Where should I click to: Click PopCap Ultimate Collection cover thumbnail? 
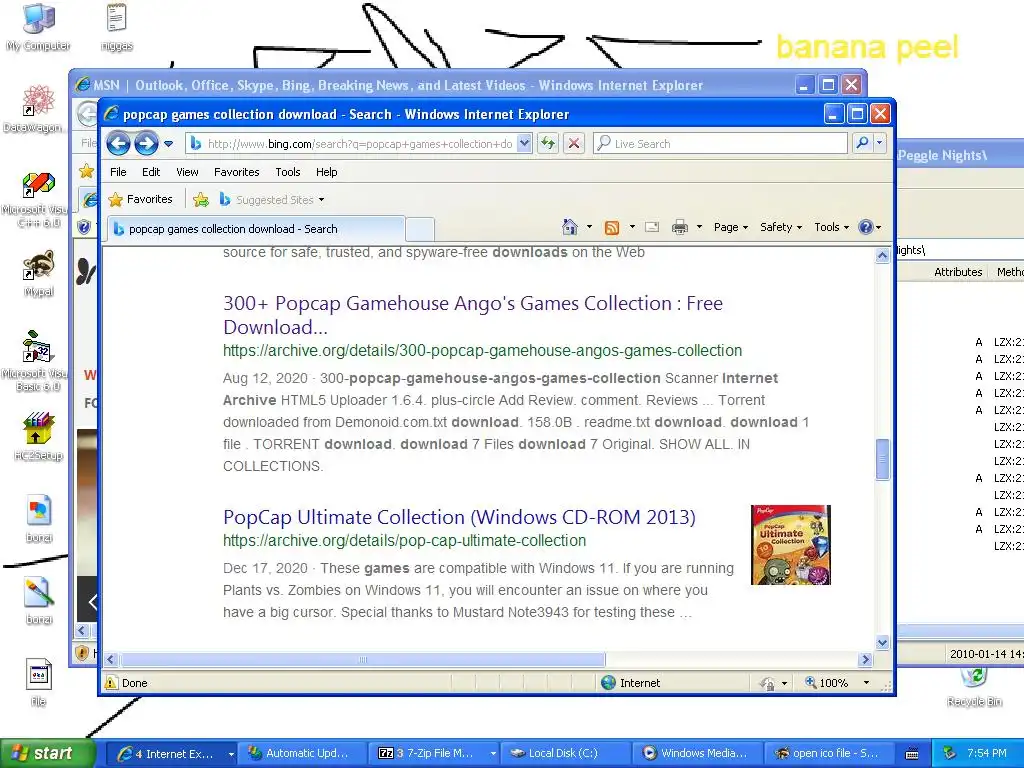(x=790, y=545)
